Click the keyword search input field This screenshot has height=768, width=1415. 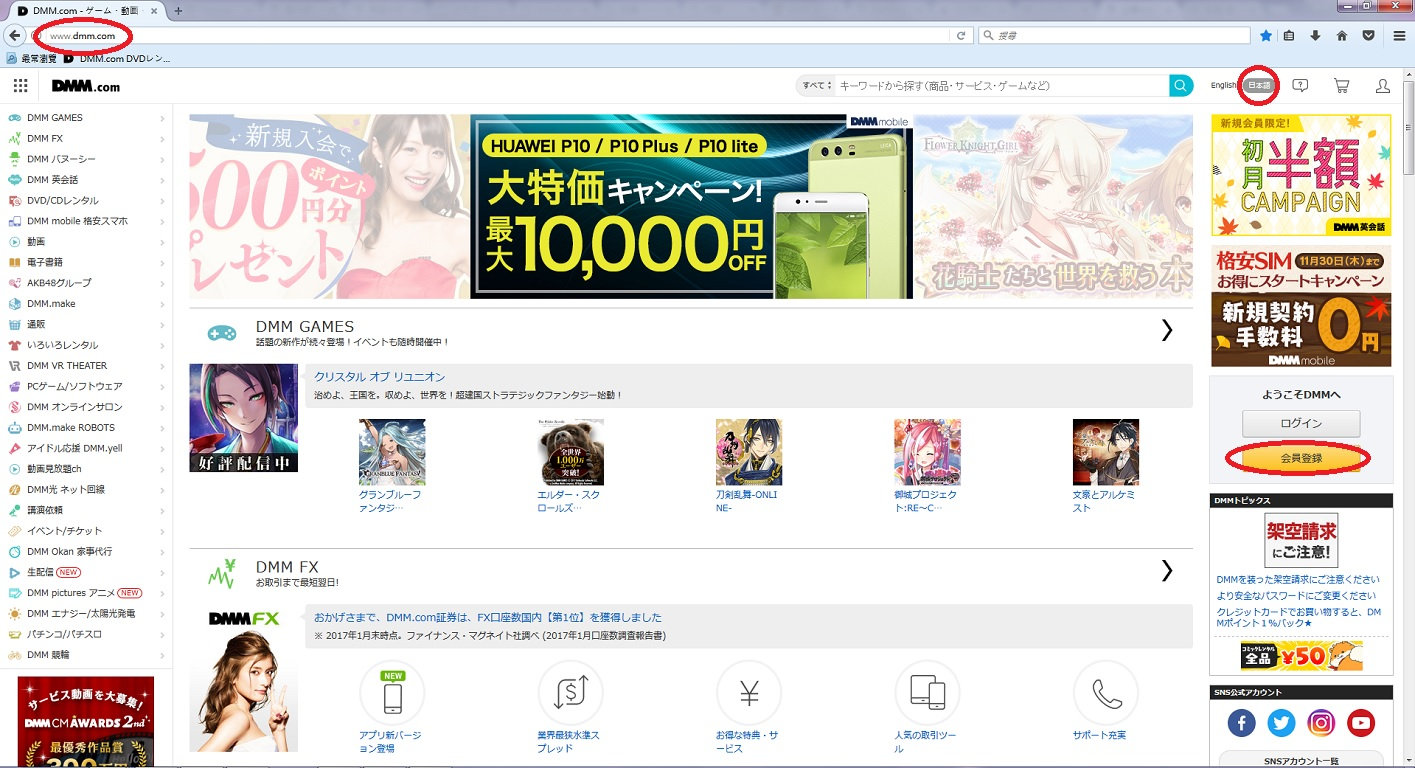coord(1002,86)
